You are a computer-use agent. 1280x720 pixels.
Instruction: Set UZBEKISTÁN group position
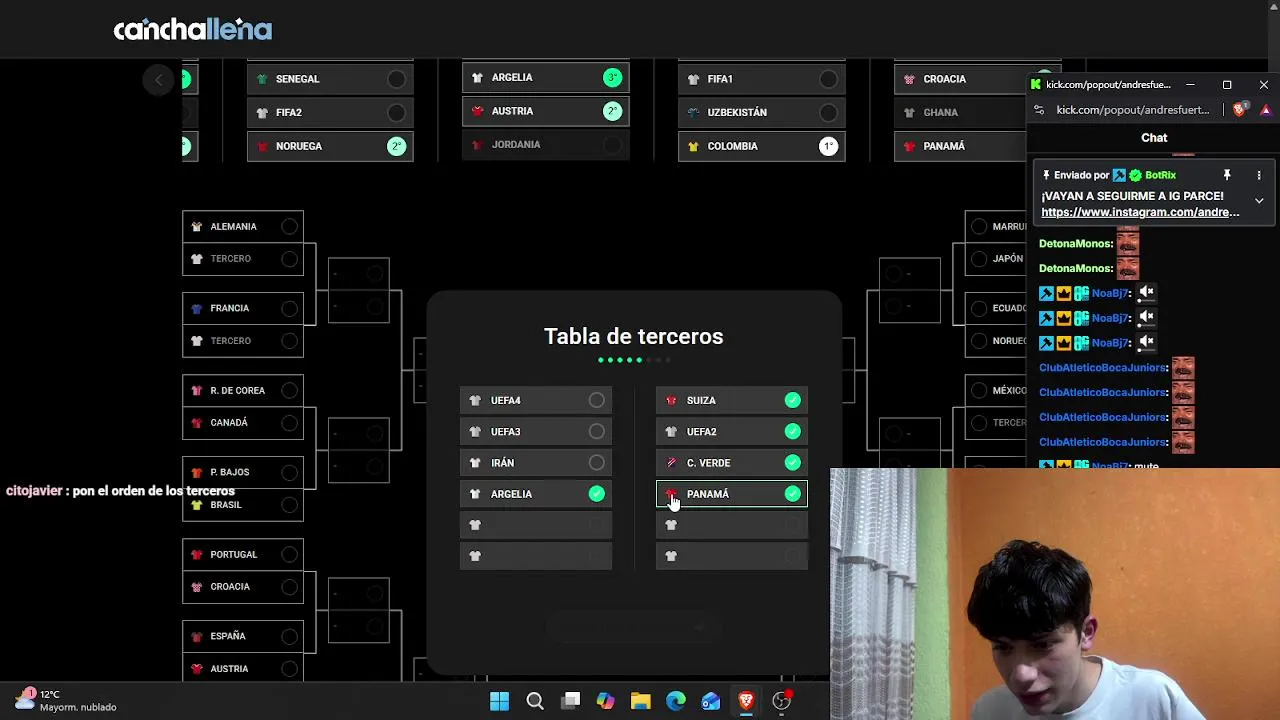(829, 112)
